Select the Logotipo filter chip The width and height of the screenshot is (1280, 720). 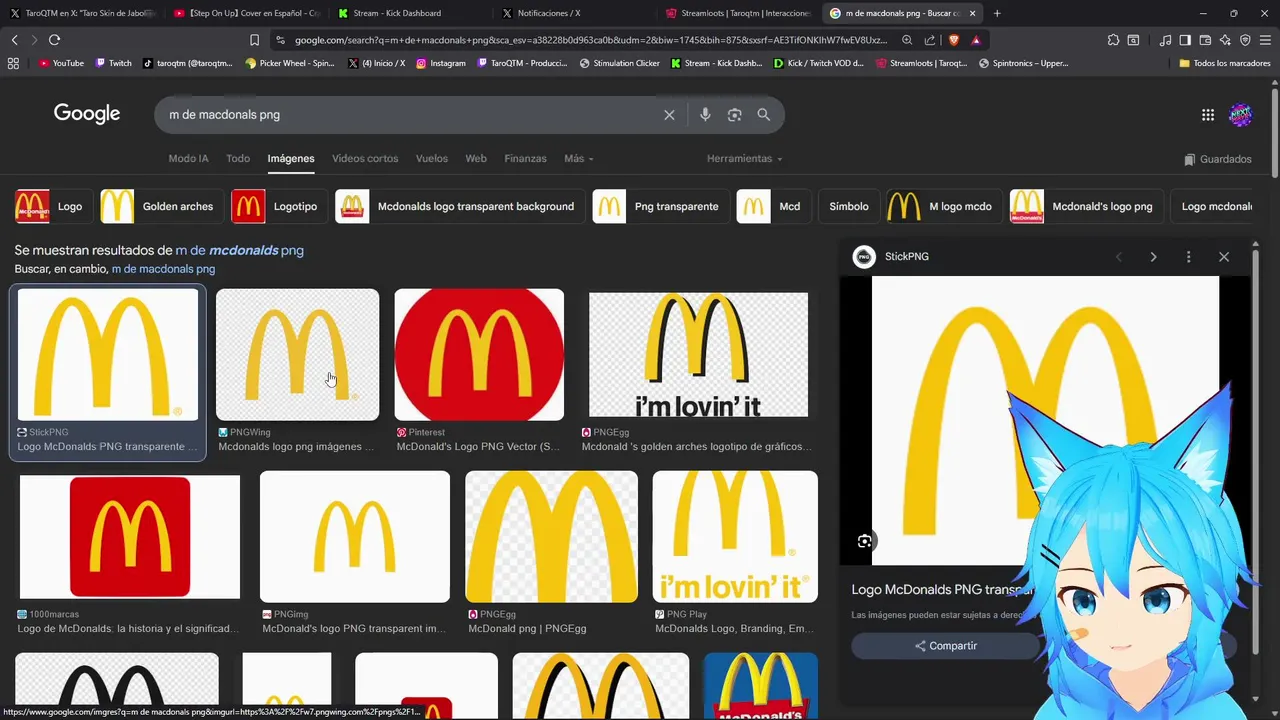pyautogui.click(x=278, y=207)
